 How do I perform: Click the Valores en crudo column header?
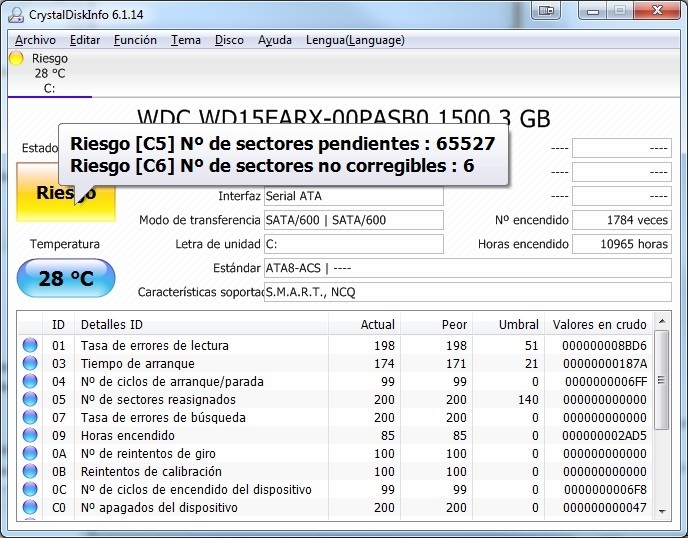click(x=599, y=324)
